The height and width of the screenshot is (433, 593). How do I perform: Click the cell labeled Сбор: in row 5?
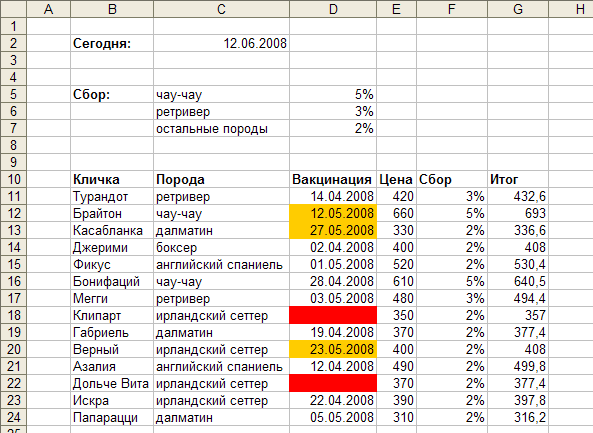112,95
